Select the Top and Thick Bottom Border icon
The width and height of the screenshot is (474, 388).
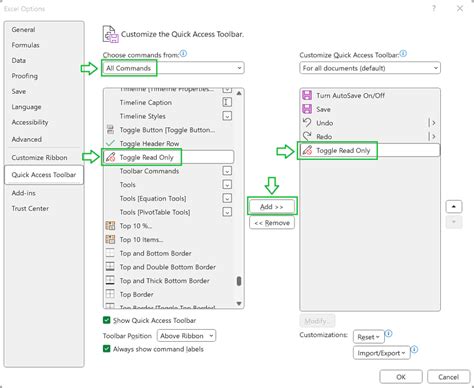coord(110,280)
